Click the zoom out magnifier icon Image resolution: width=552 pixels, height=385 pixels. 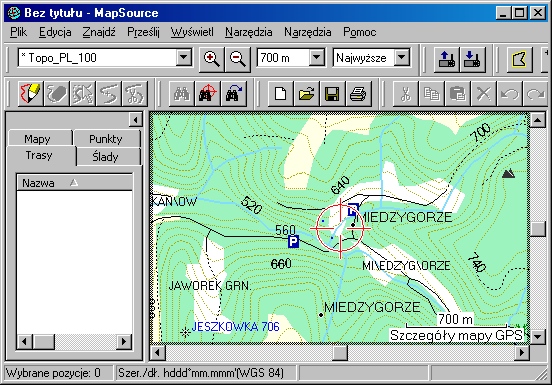(x=238, y=59)
